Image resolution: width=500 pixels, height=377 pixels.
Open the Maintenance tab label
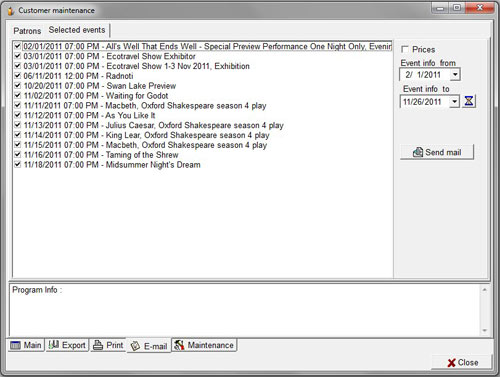click(211, 345)
